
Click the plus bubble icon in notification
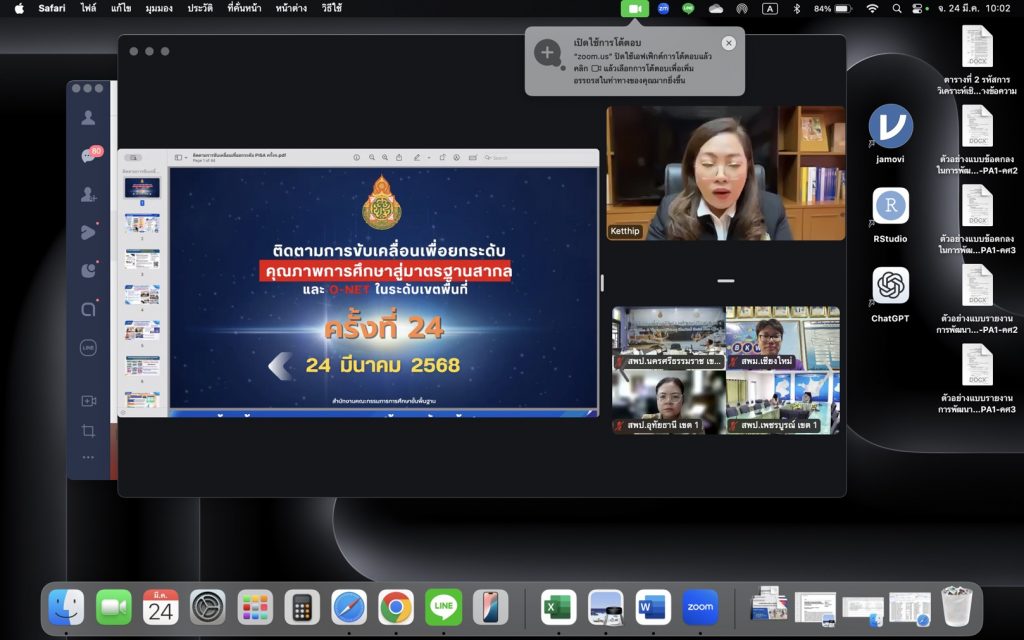tap(549, 54)
